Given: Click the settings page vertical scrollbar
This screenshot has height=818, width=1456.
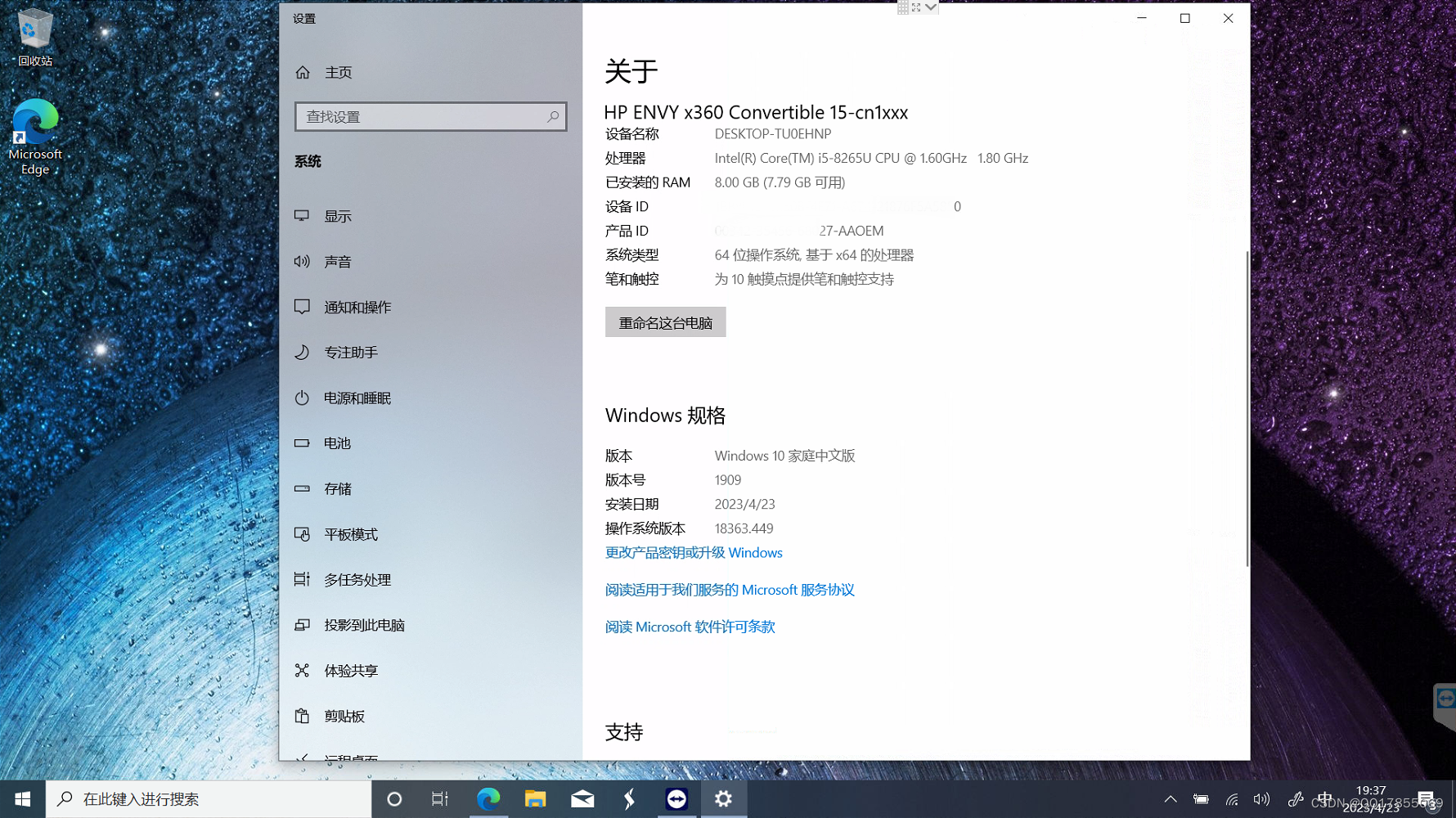Looking at the screenshot, I should [1247, 409].
